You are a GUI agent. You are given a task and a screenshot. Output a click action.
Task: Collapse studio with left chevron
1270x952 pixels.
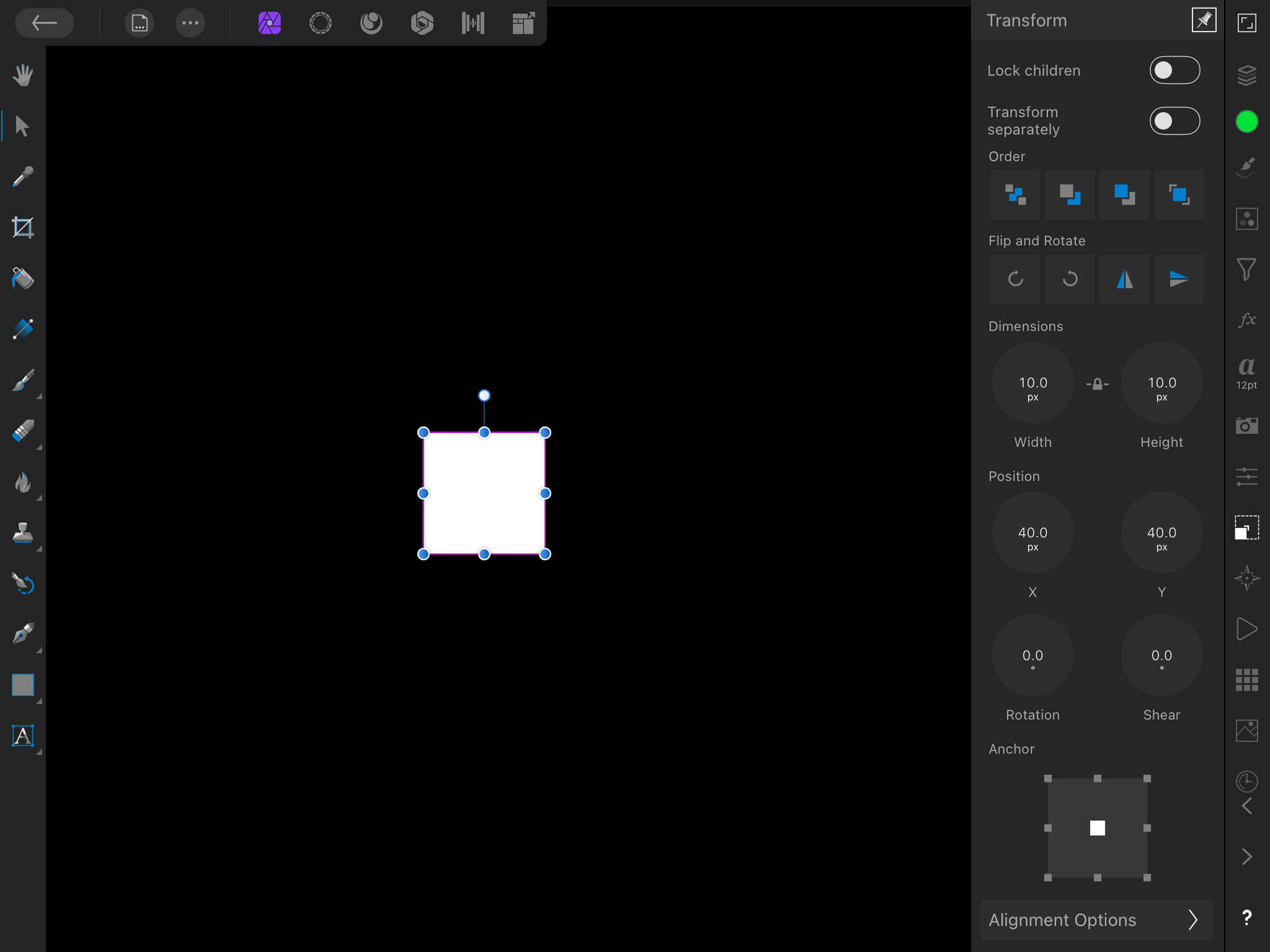[1246, 806]
